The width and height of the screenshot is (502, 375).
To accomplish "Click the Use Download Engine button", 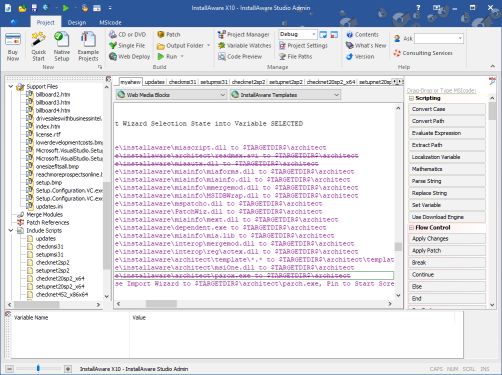I will pos(447,217).
